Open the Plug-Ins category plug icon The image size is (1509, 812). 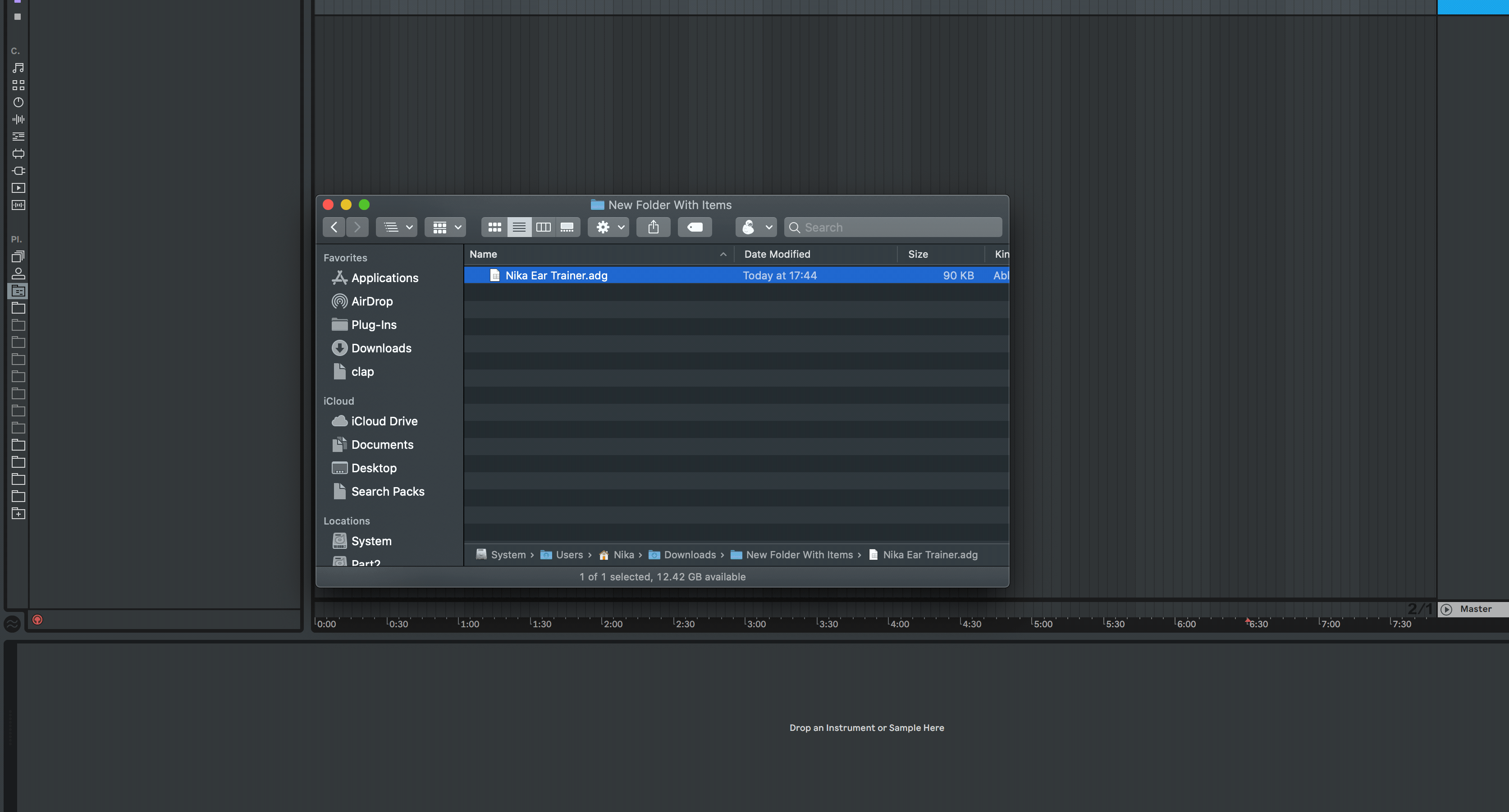tap(18, 171)
